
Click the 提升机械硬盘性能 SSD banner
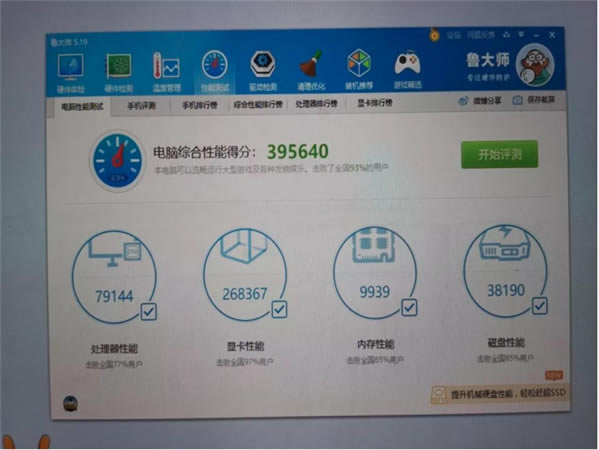500,394
